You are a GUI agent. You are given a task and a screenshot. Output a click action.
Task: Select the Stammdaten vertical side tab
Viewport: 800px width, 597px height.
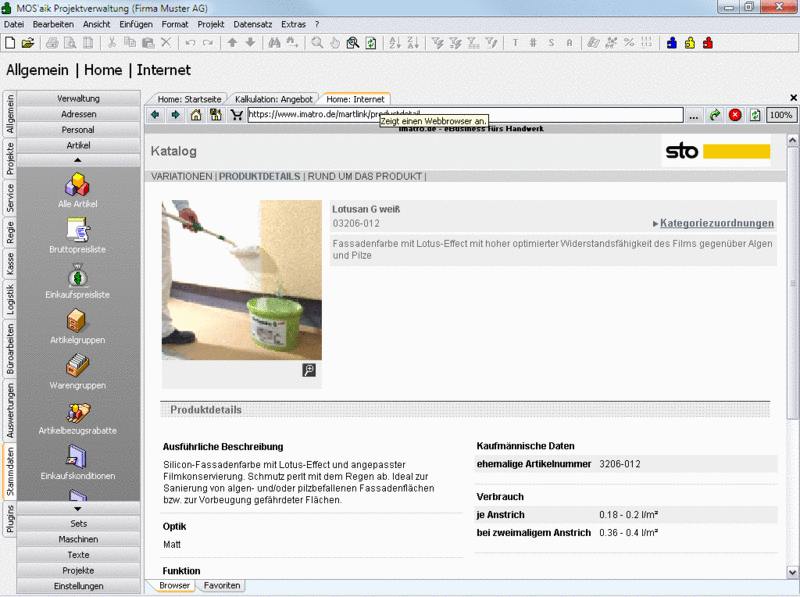tap(10, 471)
